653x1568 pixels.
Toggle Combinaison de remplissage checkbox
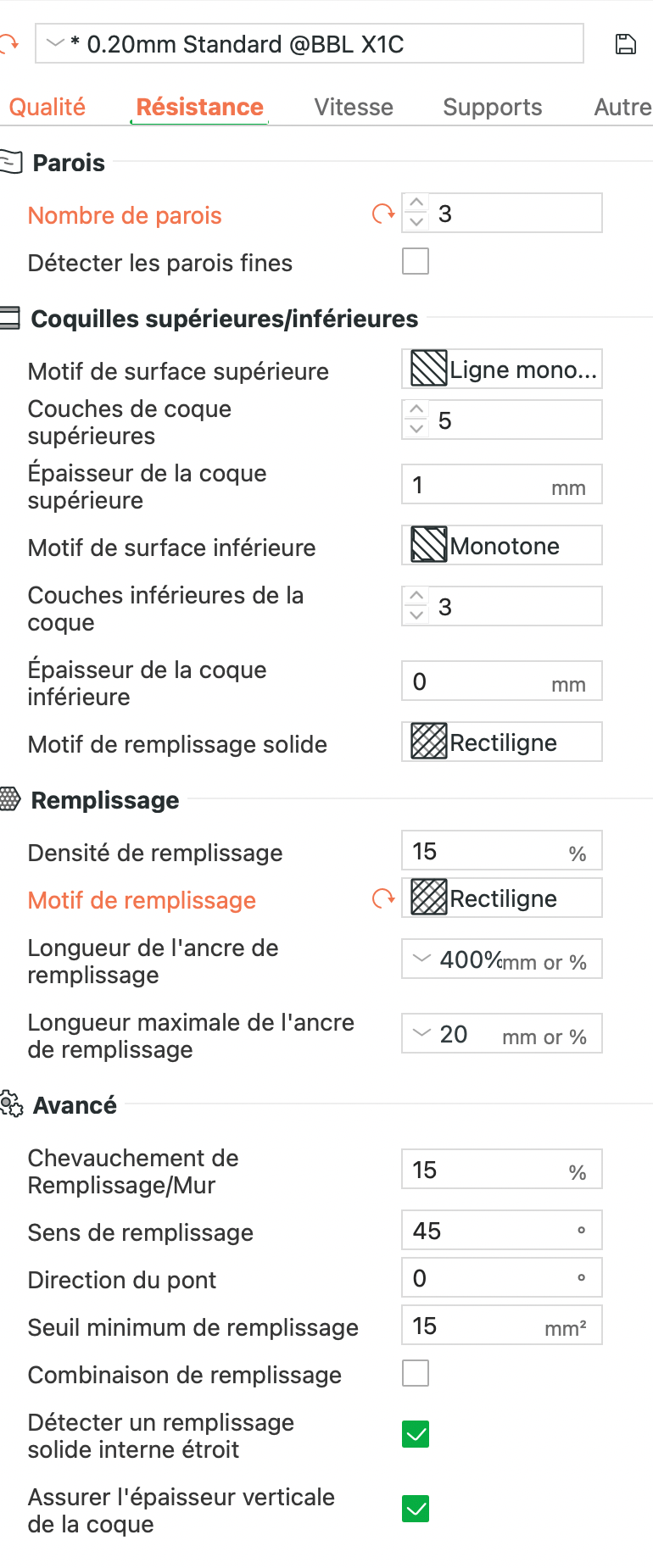(416, 1373)
